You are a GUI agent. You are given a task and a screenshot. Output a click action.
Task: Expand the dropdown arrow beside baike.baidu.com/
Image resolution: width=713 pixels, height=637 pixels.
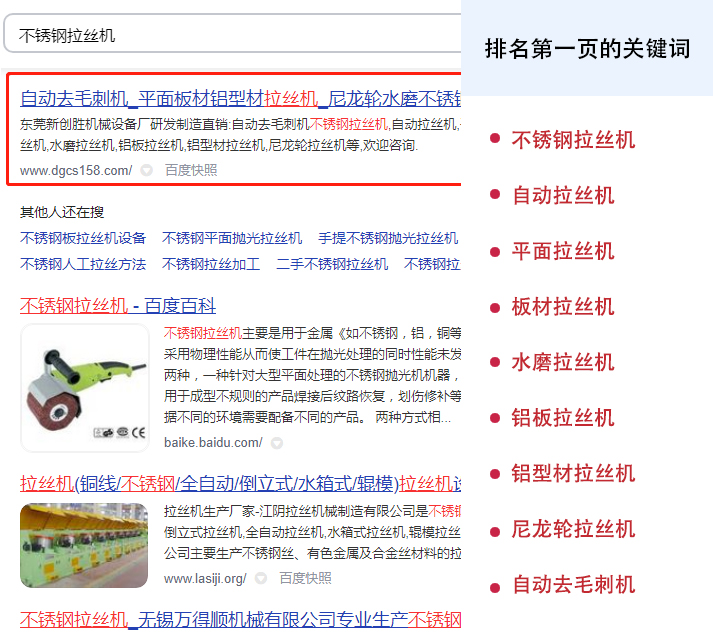click(x=277, y=443)
